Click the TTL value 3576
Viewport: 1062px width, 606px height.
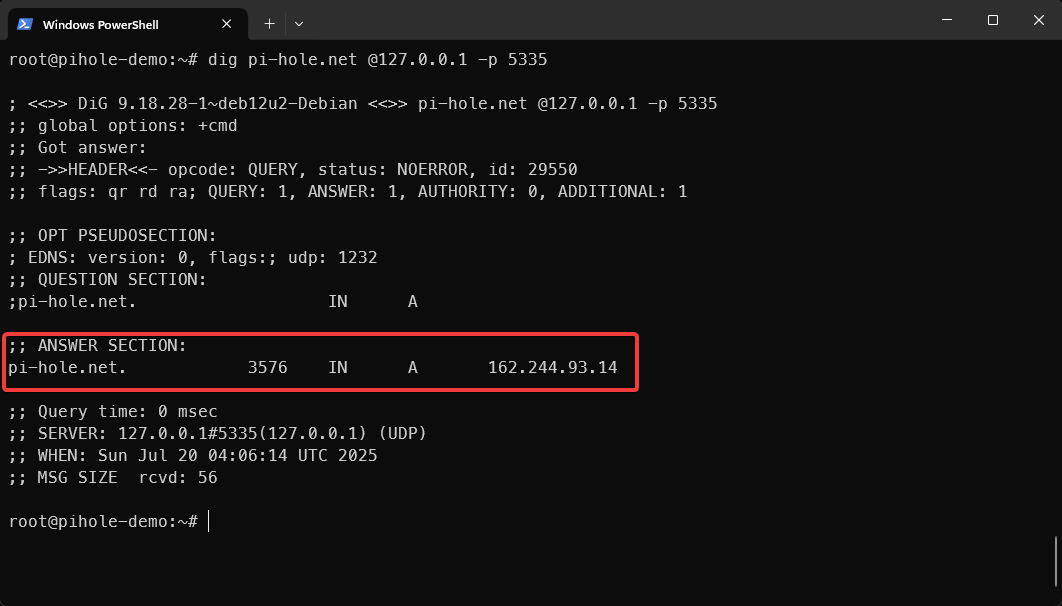coord(267,368)
